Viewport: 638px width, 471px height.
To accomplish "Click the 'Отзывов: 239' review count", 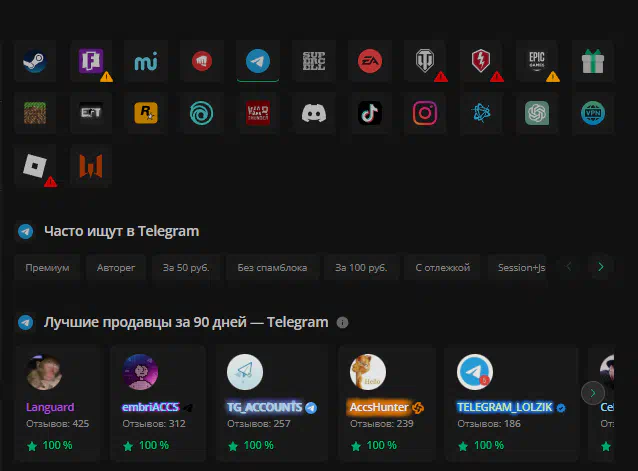I will (x=382, y=424).
